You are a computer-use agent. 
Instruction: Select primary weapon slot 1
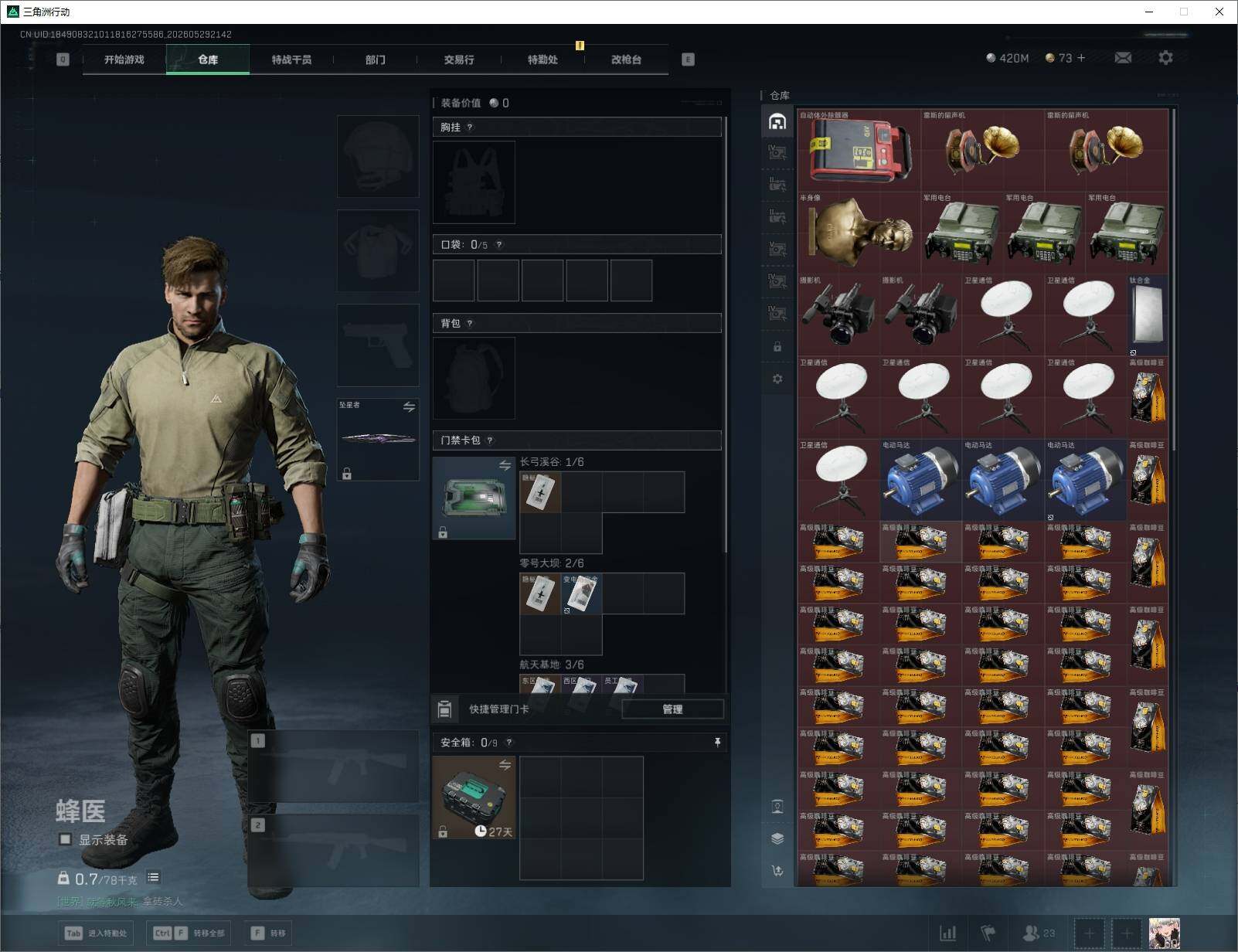334,765
